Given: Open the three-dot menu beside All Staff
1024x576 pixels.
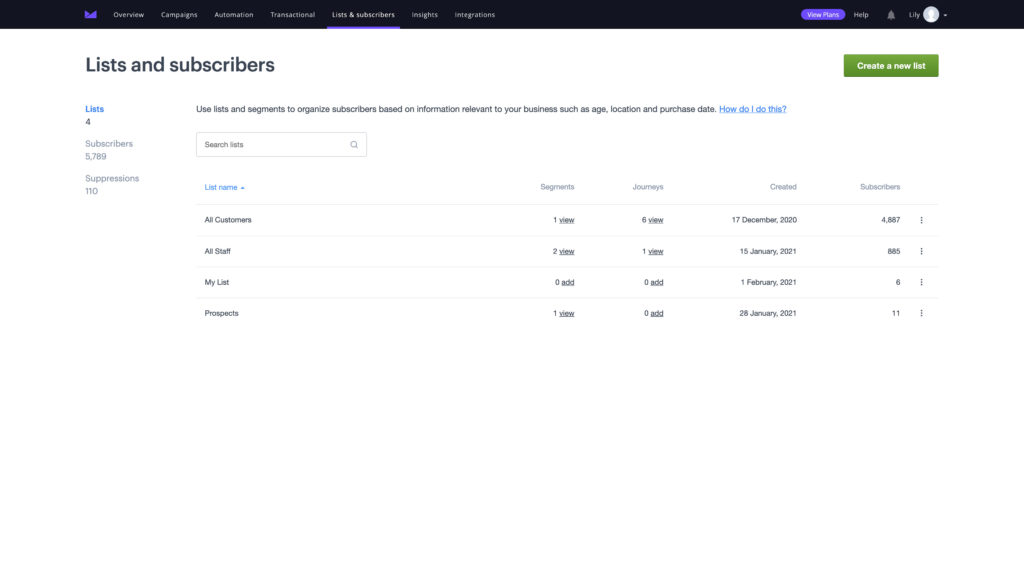Looking at the screenshot, I should pos(920,250).
